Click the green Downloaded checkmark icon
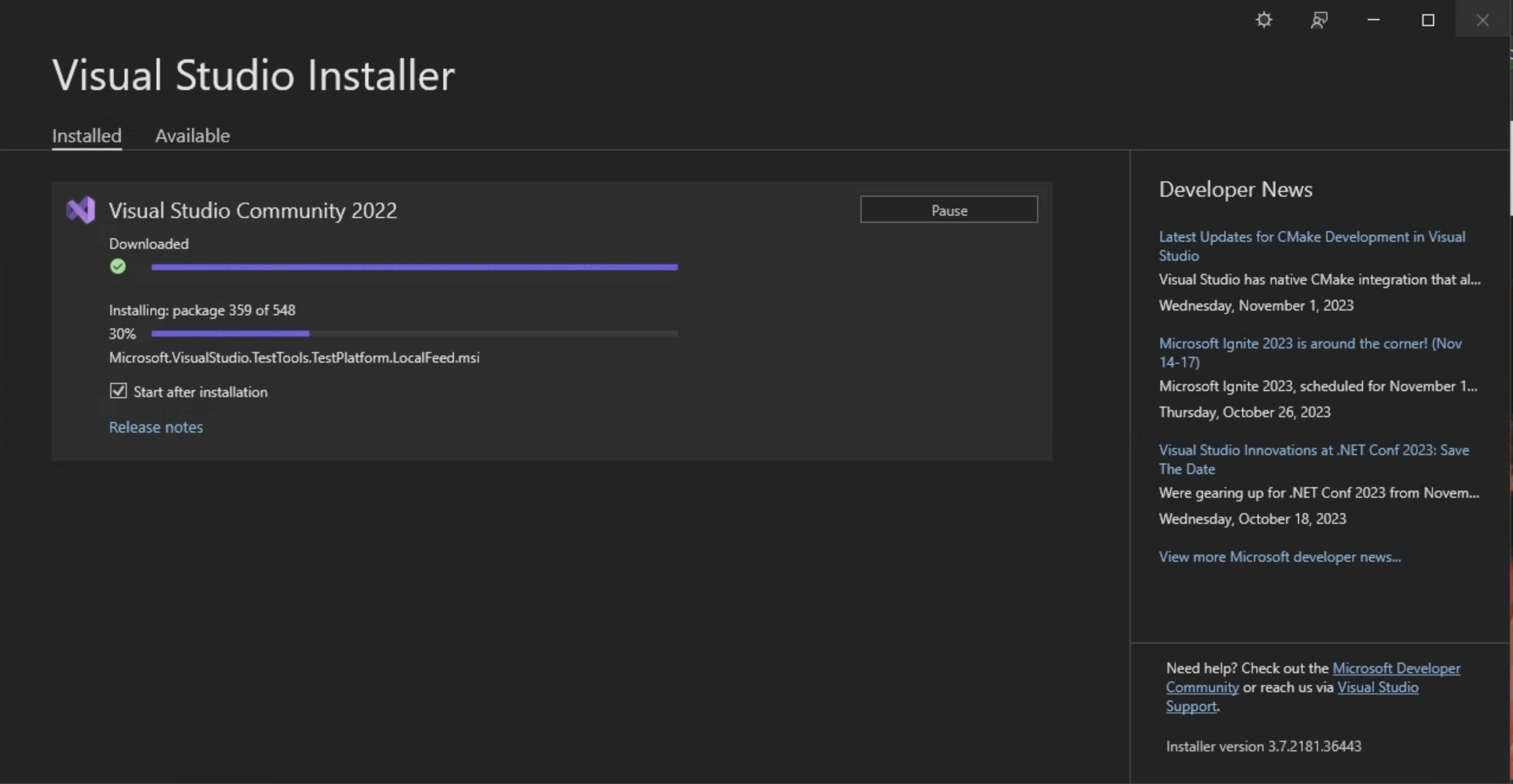 tap(117, 266)
